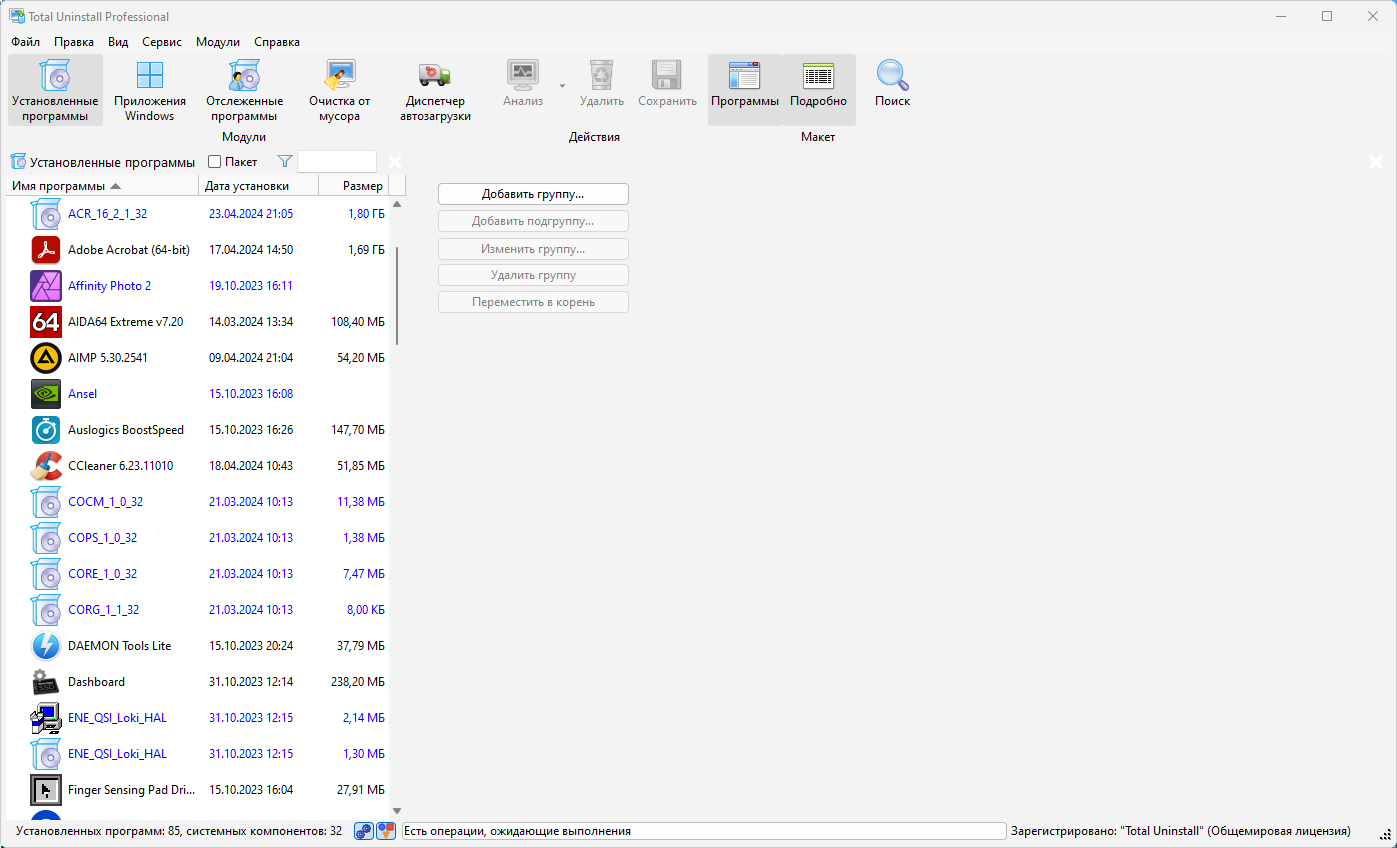Select the CCleaner program icon
The height and width of the screenshot is (848, 1397).
point(46,466)
